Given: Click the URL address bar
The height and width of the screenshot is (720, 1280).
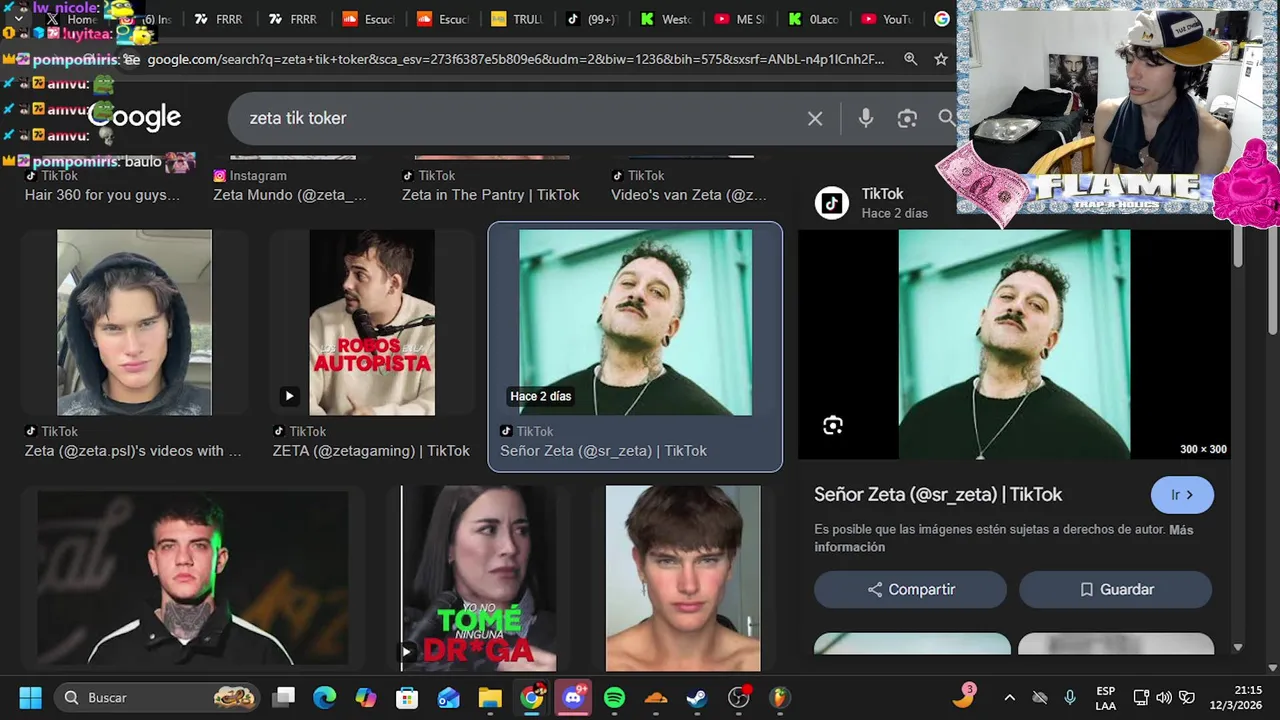Looking at the screenshot, I should (515, 59).
